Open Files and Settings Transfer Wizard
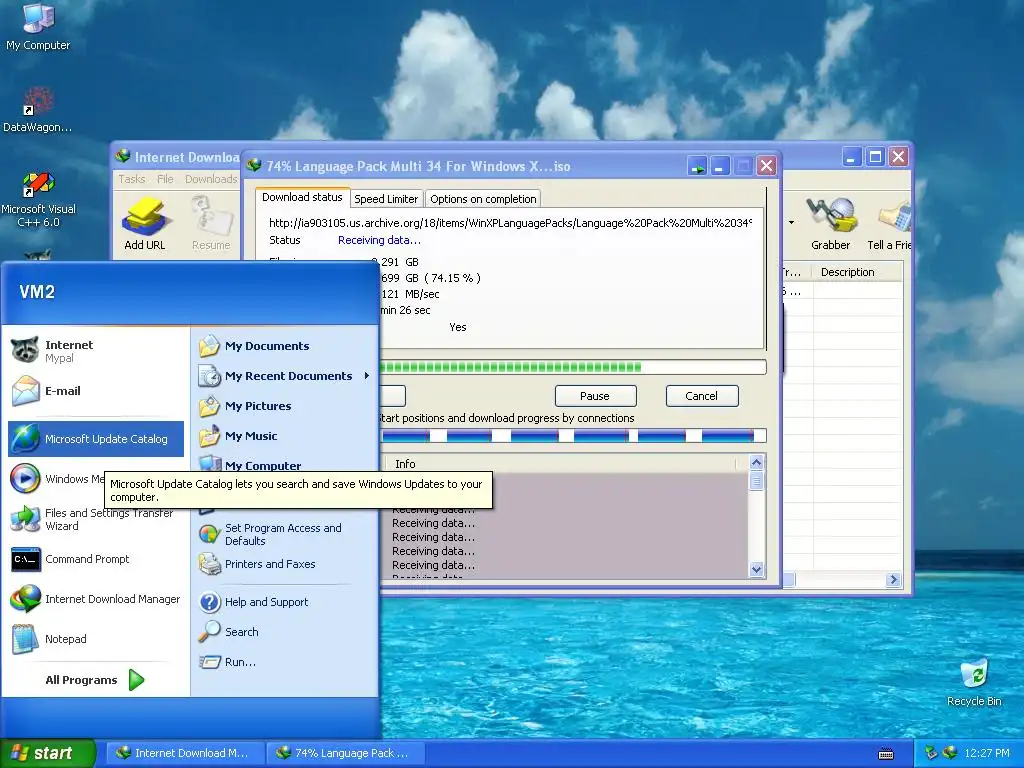 pos(96,519)
